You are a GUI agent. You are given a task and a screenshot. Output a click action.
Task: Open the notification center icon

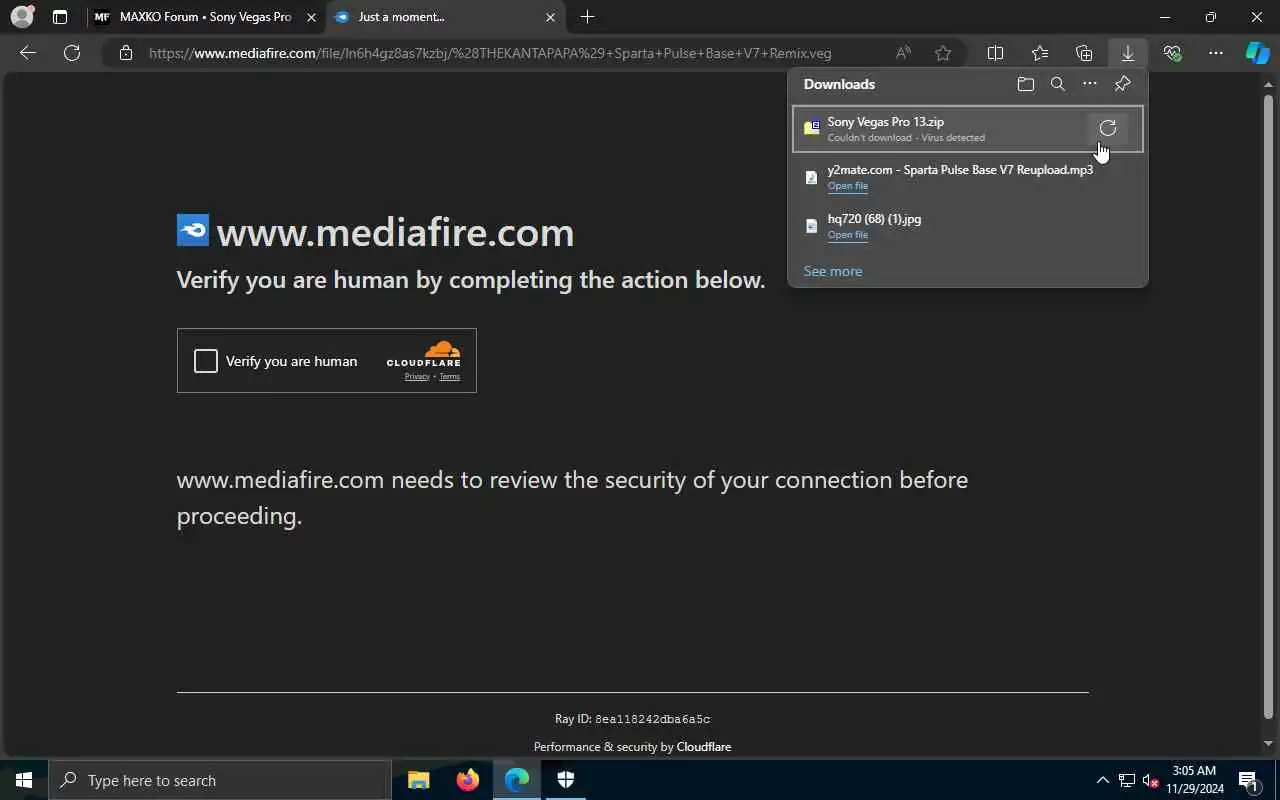(x=1248, y=780)
